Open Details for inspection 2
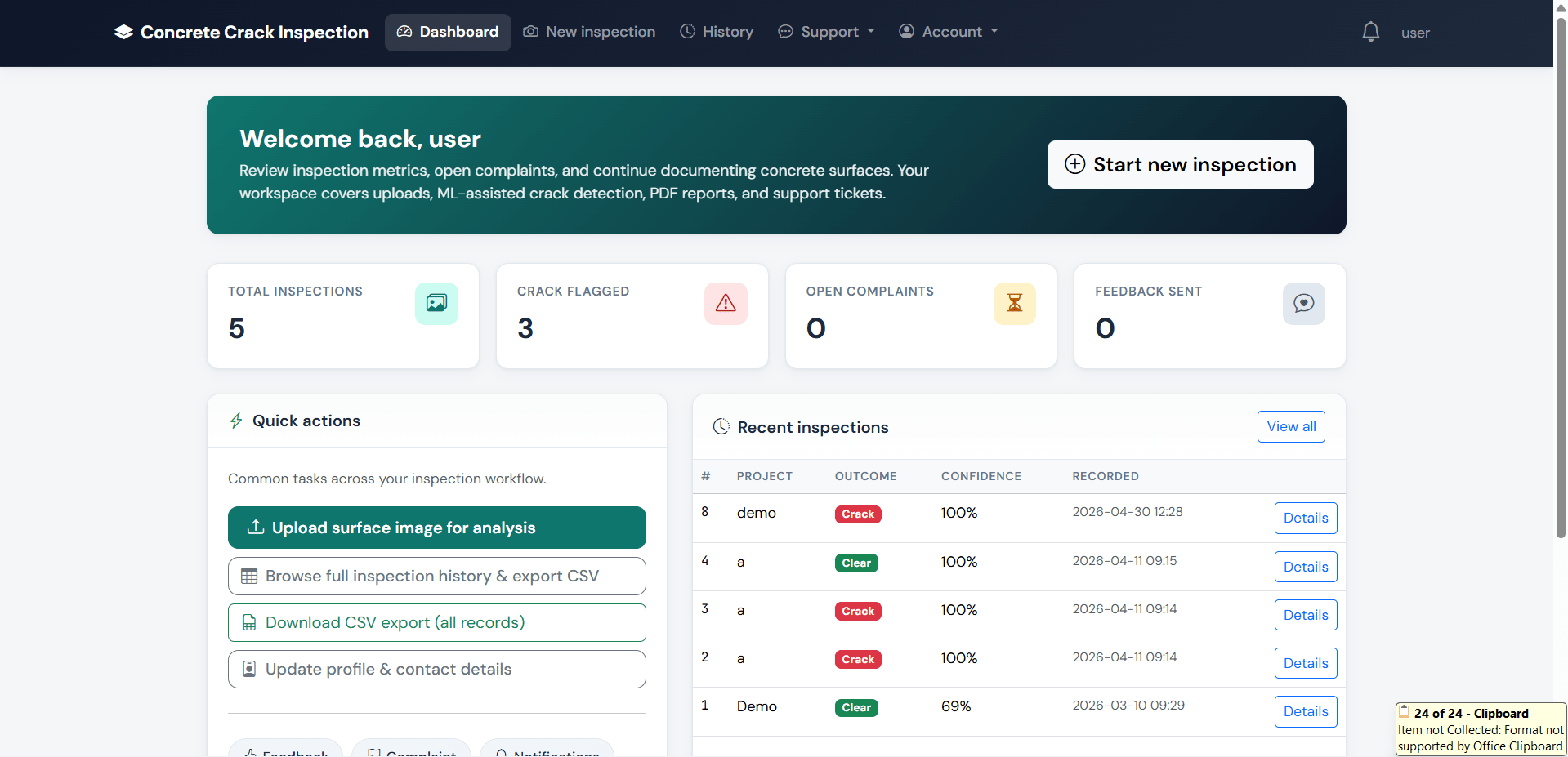This screenshot has width=1568, height=757. (x=1306, y=663)
